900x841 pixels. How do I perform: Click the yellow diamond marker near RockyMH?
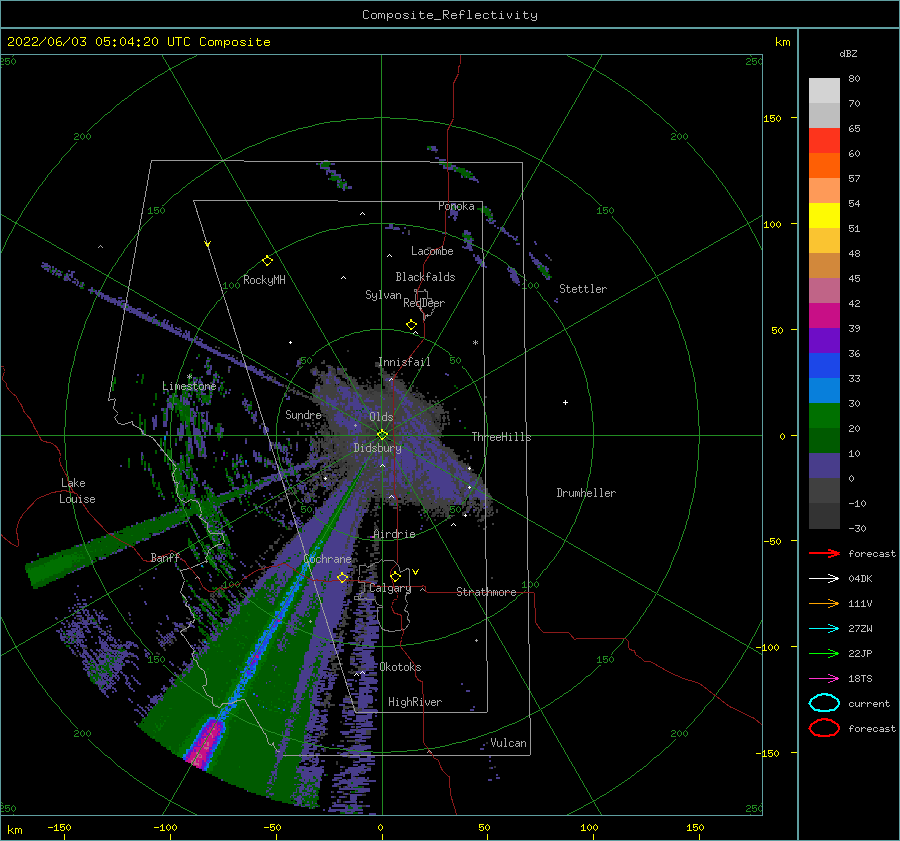tap(267, 261)
